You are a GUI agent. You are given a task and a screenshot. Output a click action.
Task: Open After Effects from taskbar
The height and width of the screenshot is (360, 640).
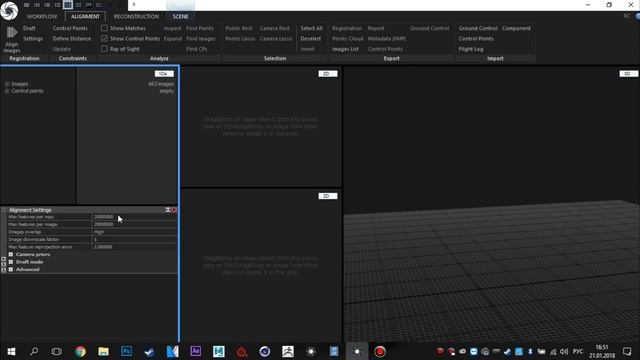[196, 351]
